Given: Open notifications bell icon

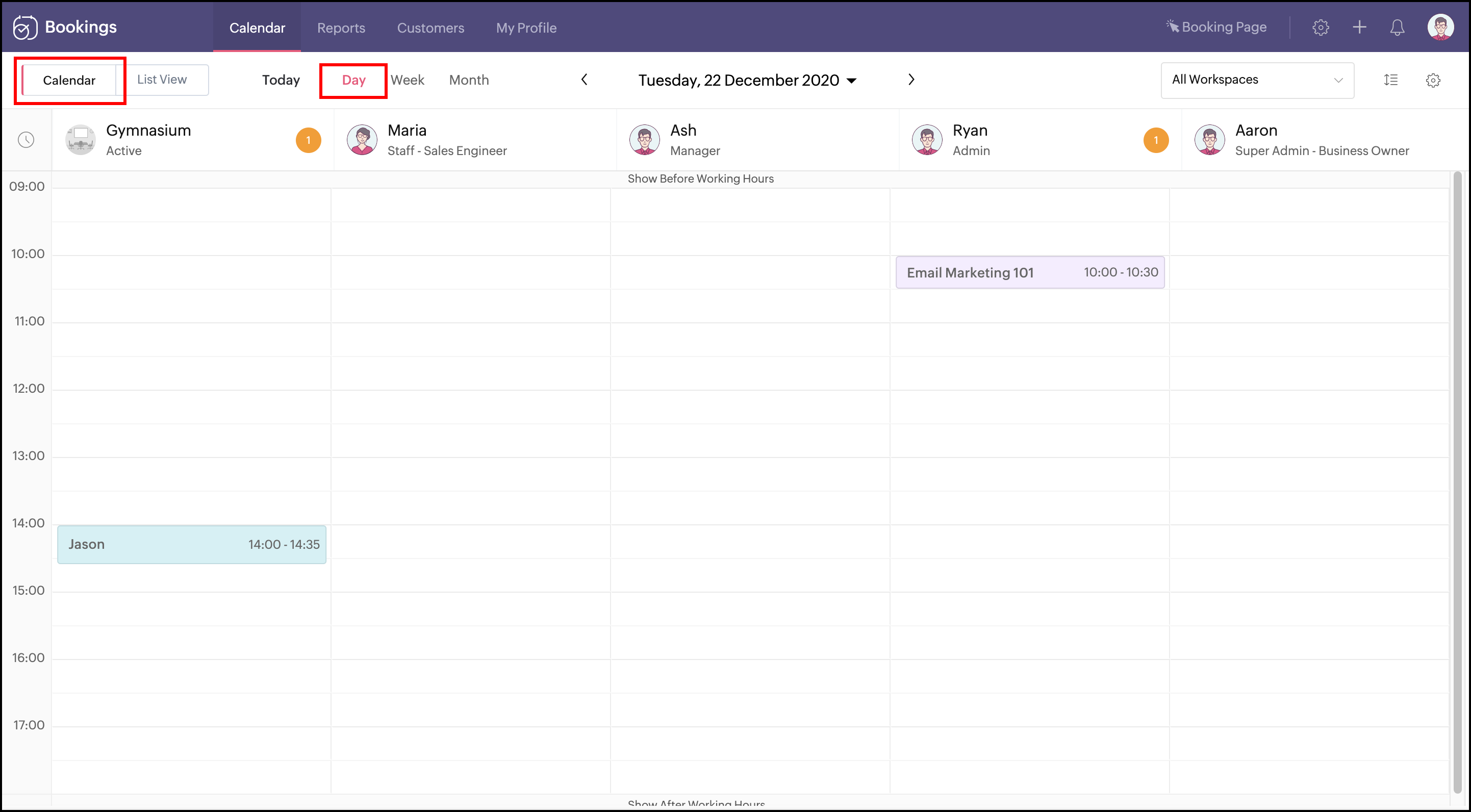Looking at the screenshot, I should [1397, 27].
